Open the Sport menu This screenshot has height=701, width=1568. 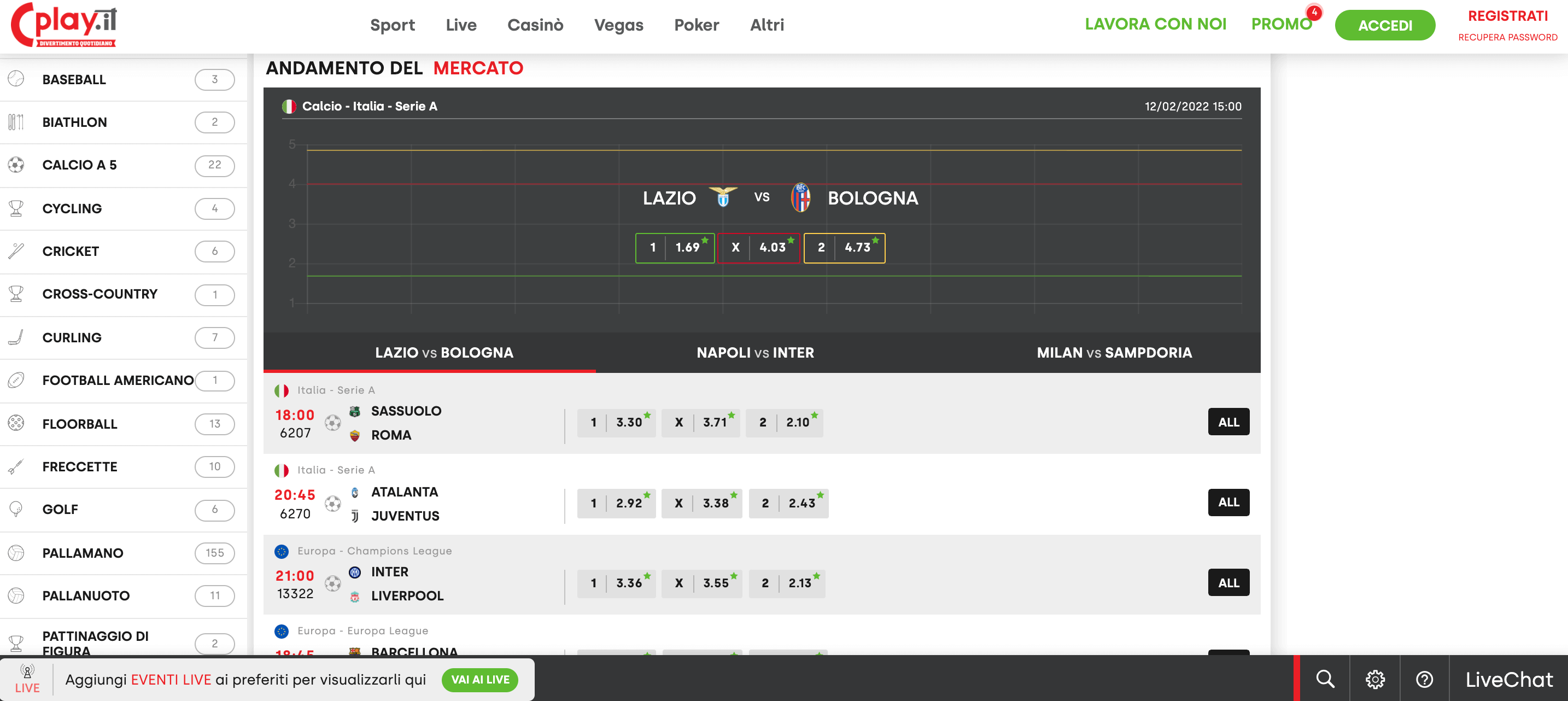(392, 25)
